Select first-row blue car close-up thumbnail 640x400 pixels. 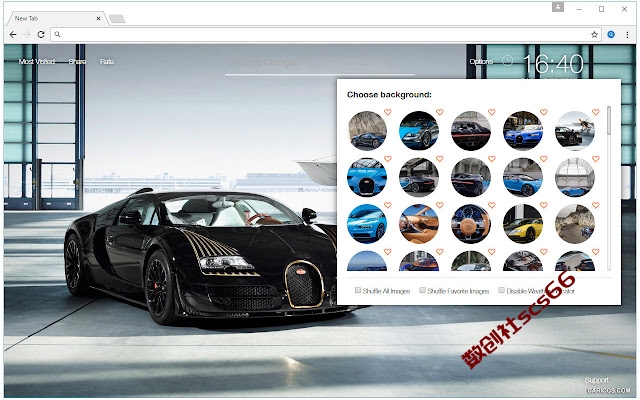click(x=419, y=131)
